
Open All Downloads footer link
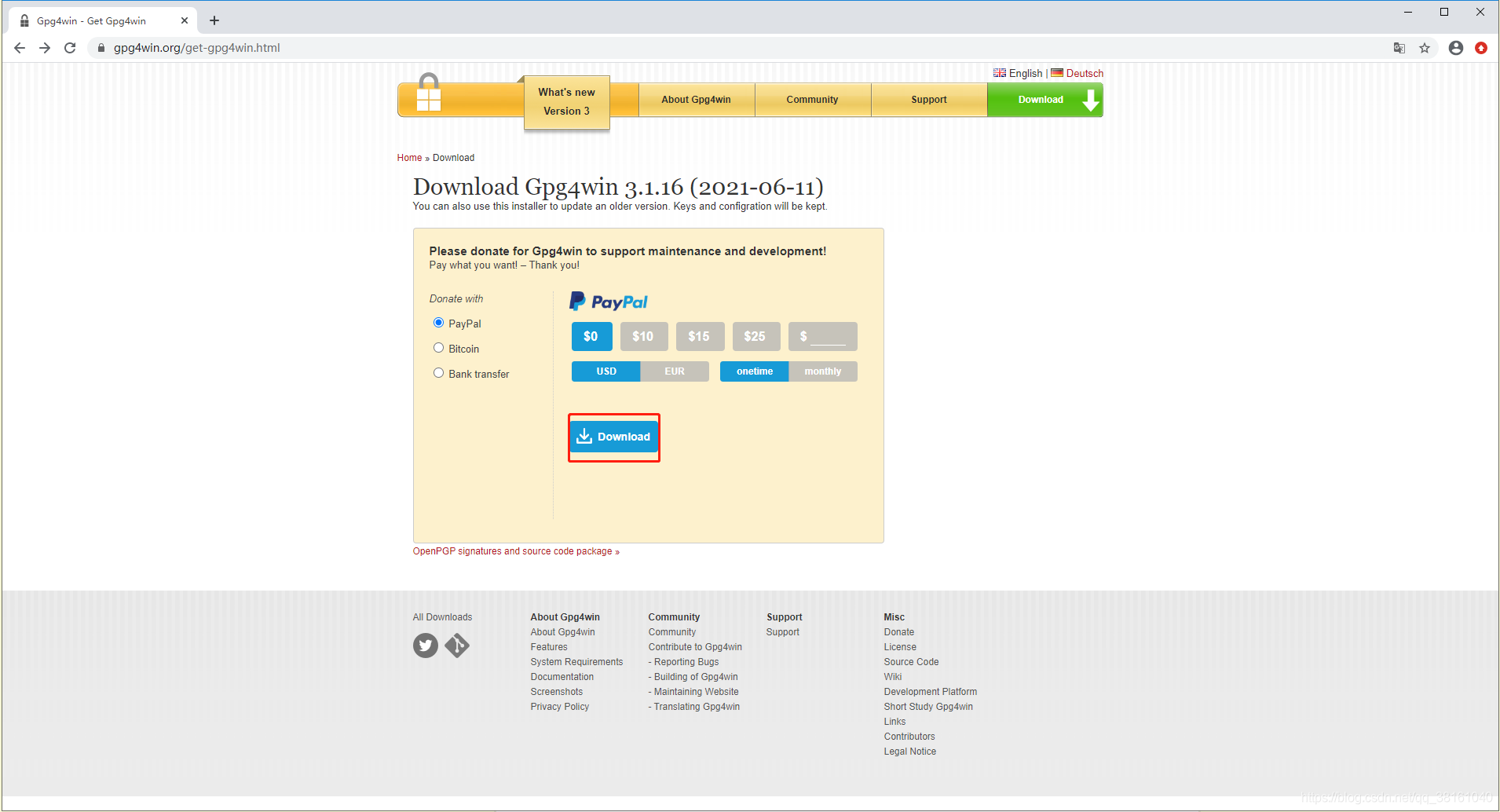[x=442, y=617]
